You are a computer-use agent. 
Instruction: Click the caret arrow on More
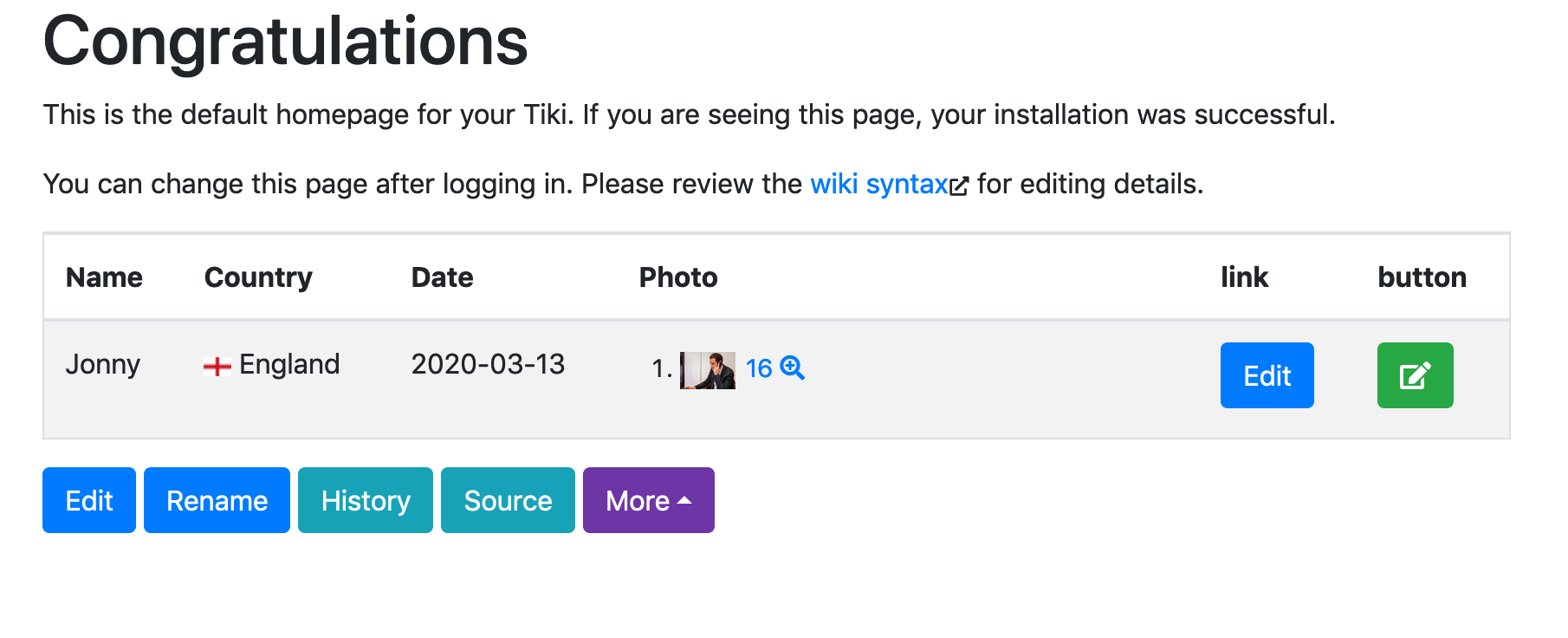684,500
